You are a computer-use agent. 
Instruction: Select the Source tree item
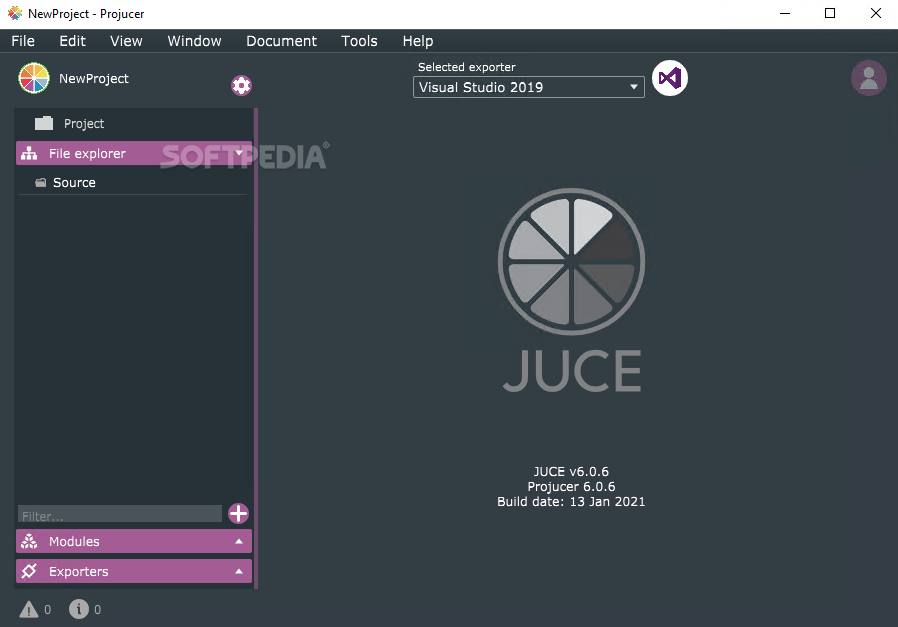pos(133,183)
